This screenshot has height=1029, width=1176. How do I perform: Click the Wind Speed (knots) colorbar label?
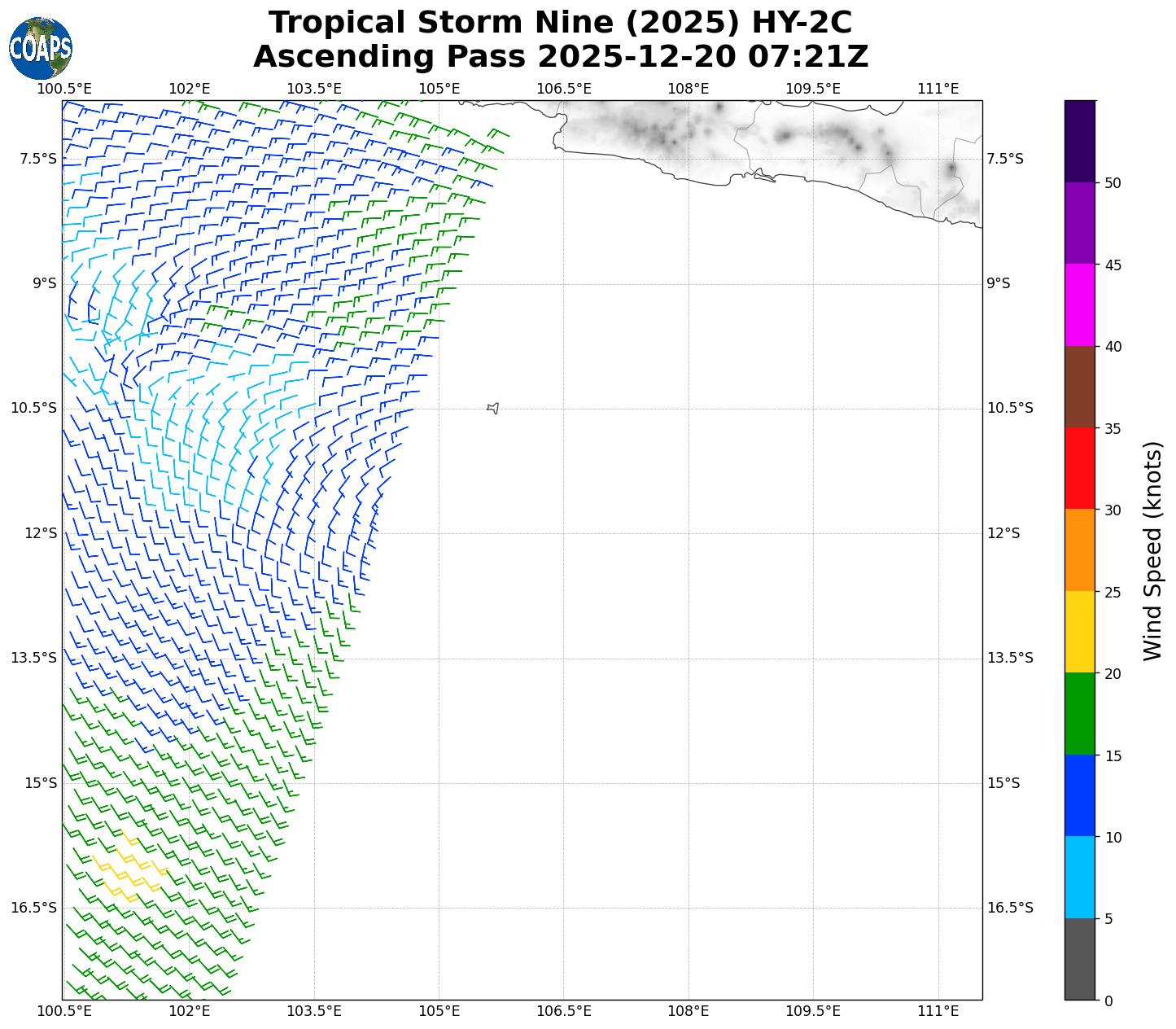1152,550
